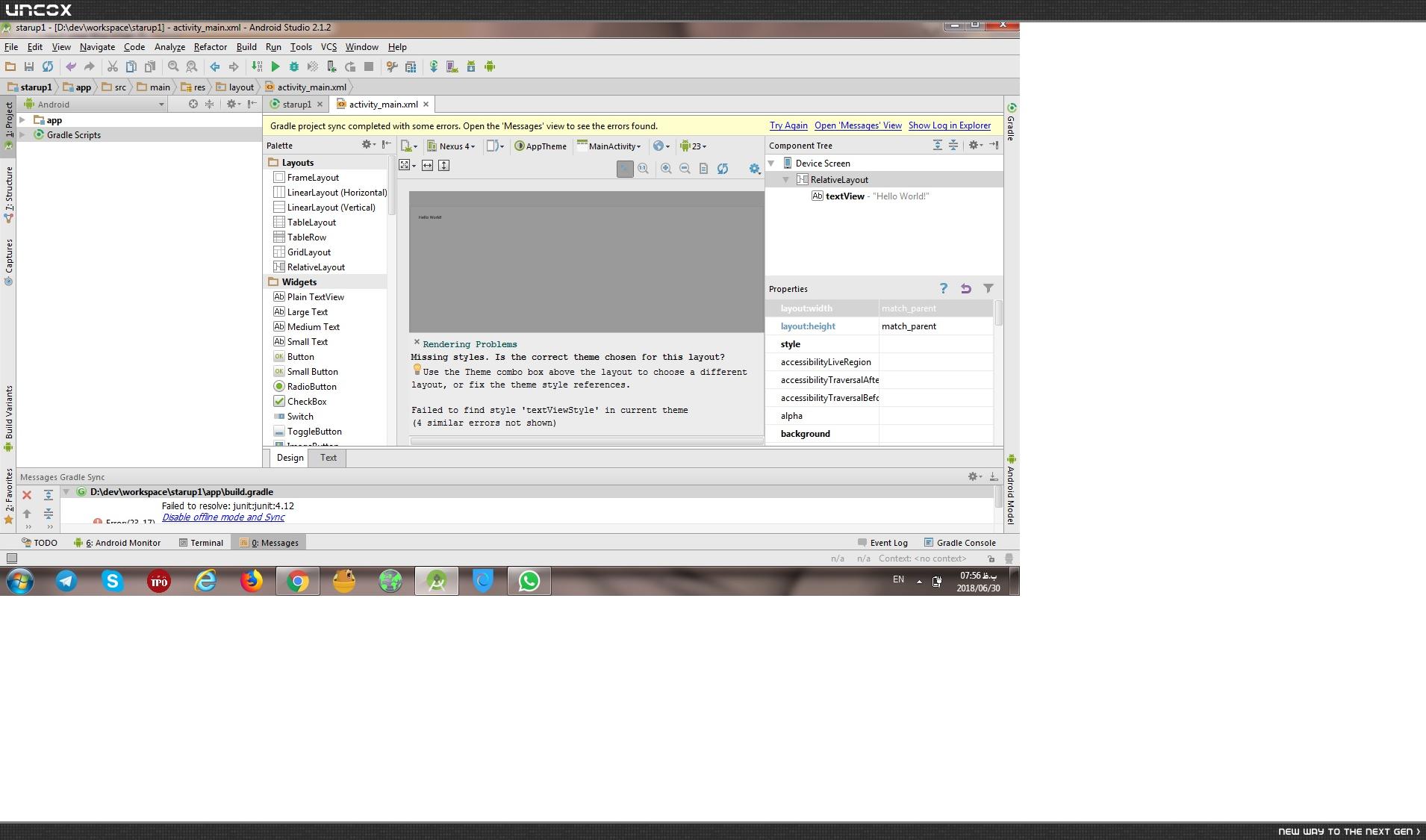Click the Save All toolbar icon

coord(29,66)
